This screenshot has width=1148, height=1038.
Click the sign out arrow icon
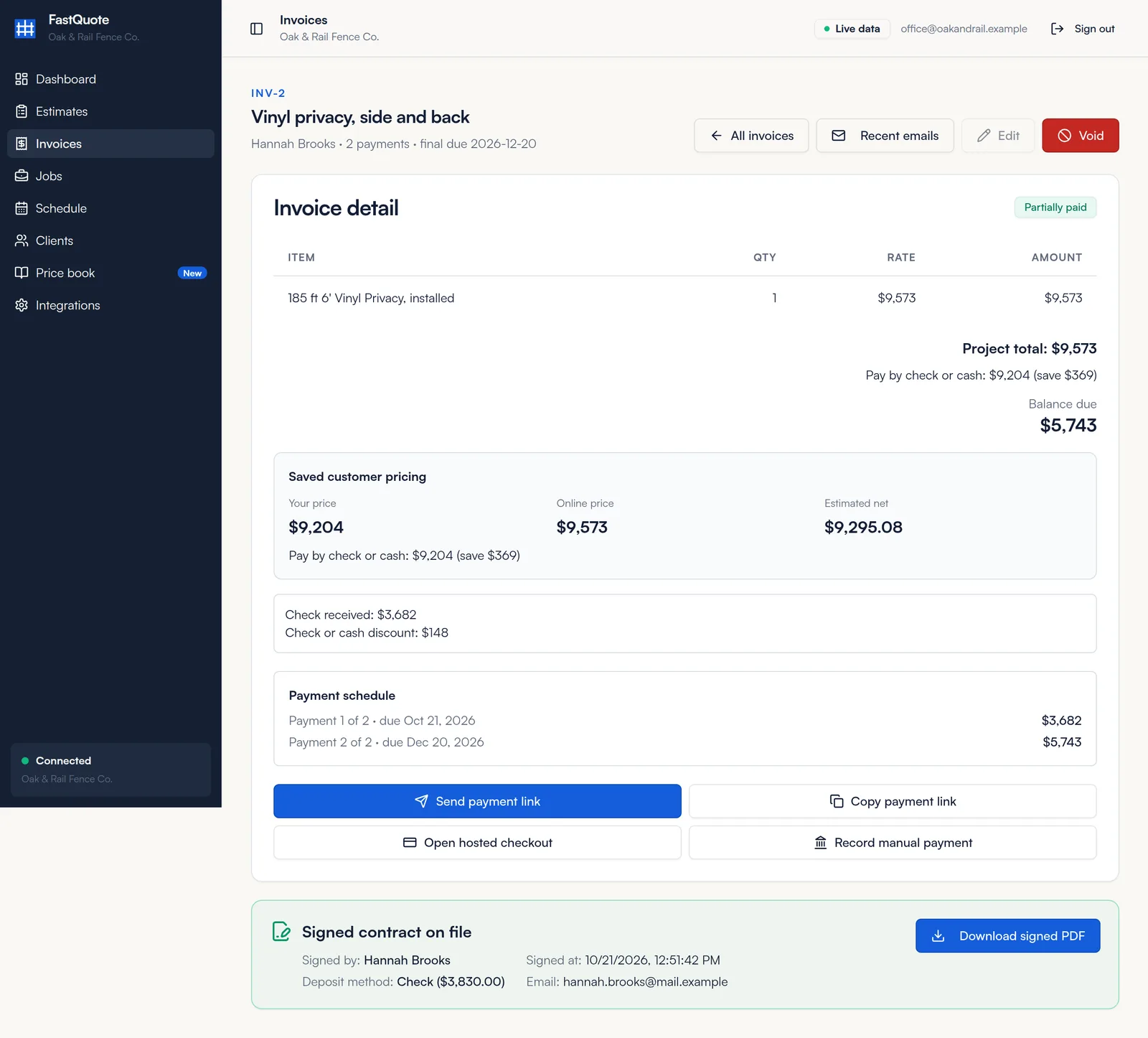click(1057, 29)
